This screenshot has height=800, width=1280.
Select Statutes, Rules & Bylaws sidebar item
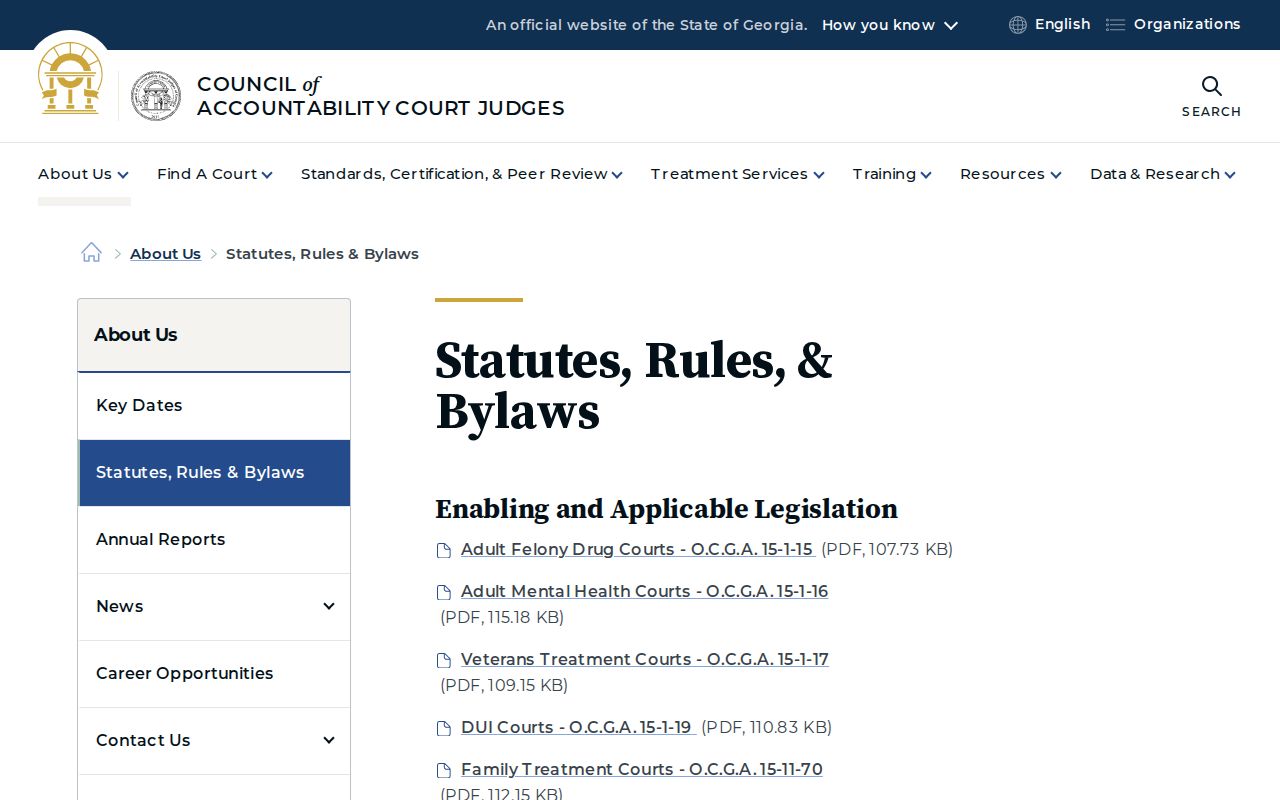click(x=214, y=473)
